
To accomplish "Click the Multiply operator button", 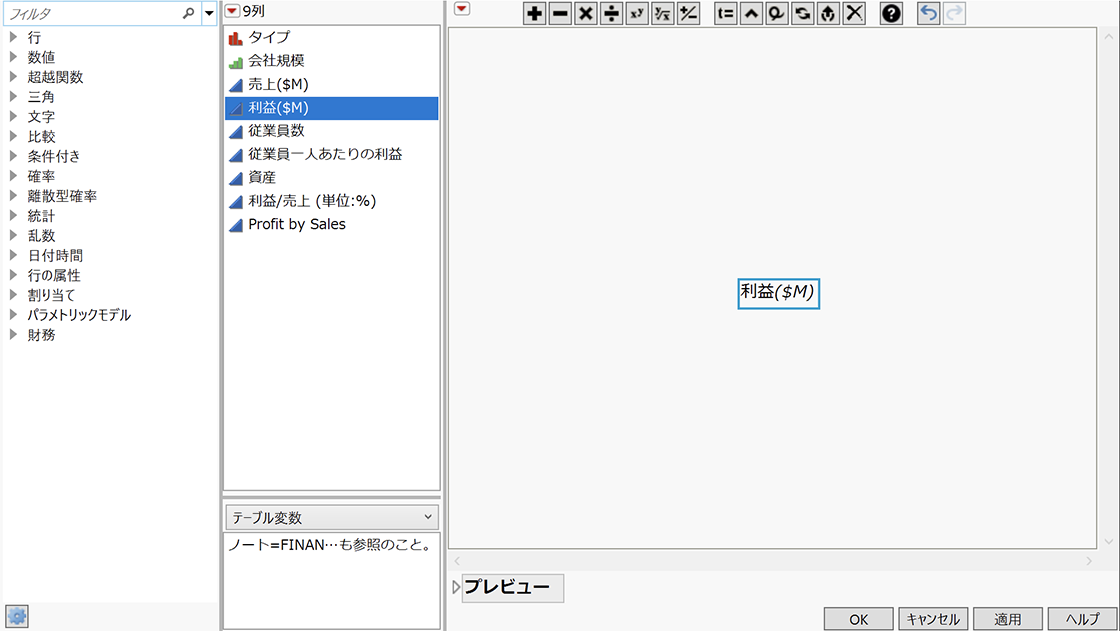I will click(x=586, y=14).
